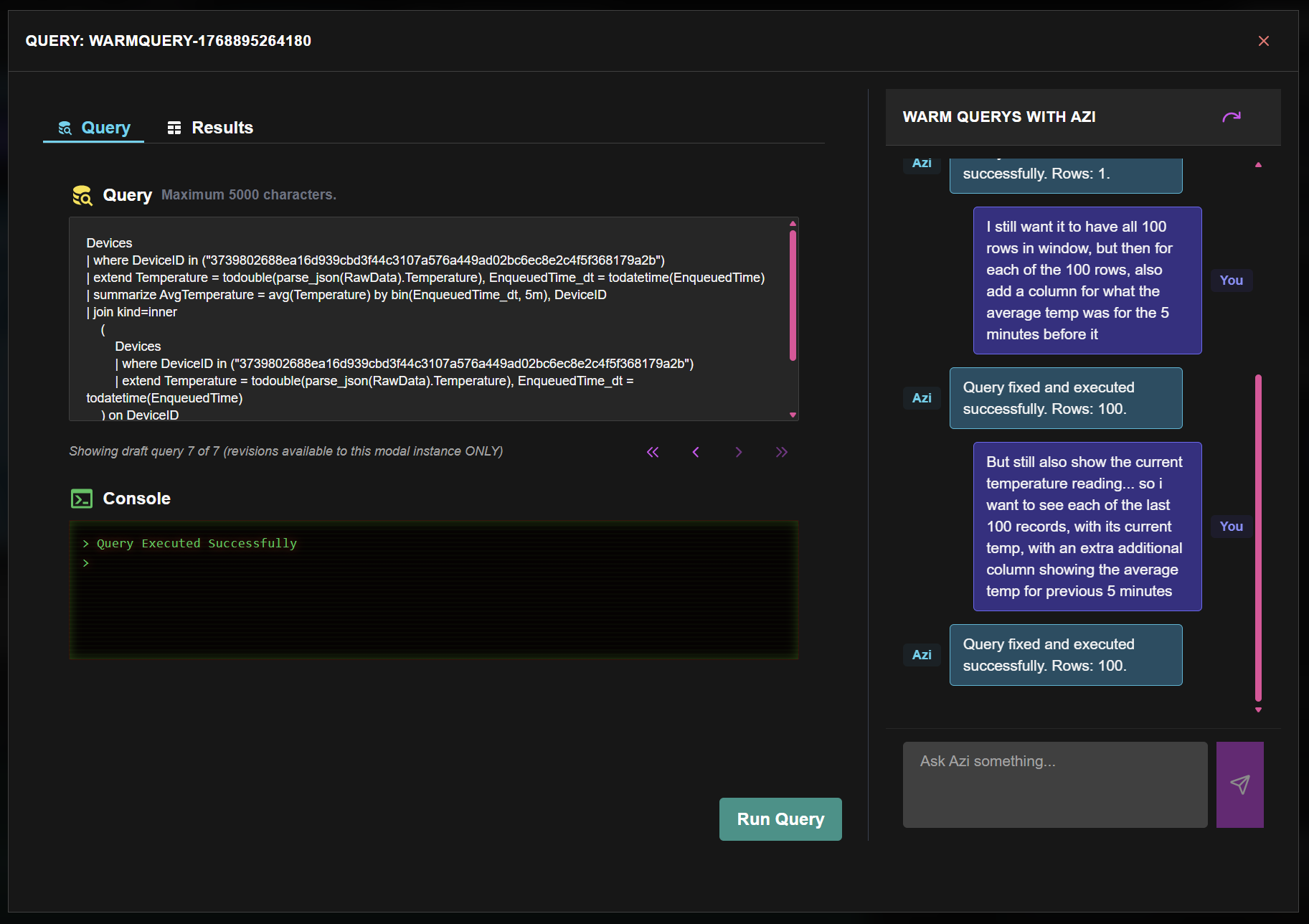Click the Azi label beside the last reply
Screen dimensions: 1309x924
coord(922,655)
